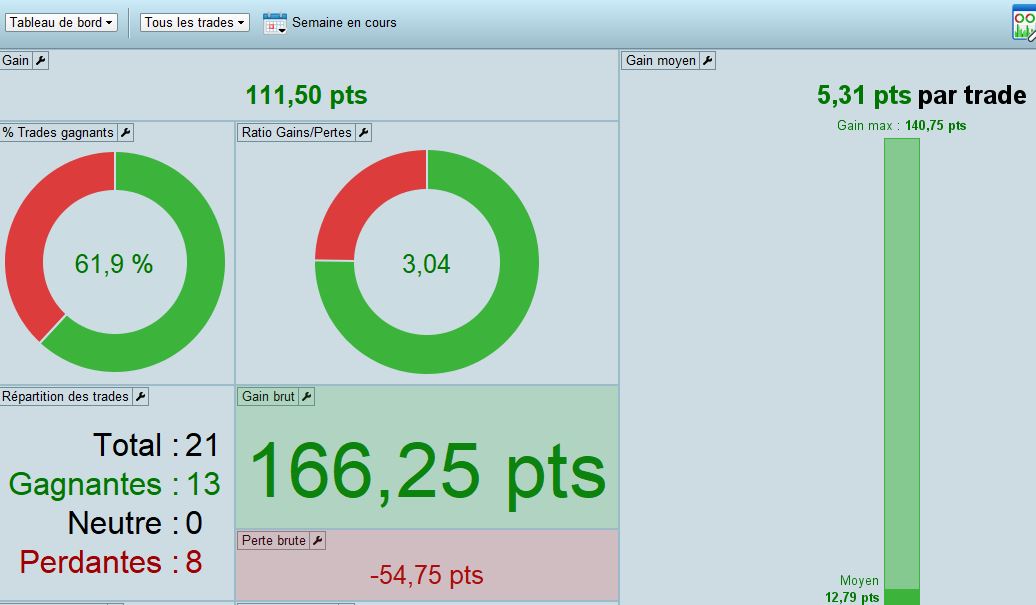Image resolution: width=1036 pixels, height=605 pixels.
Task: Click the wrench next to Ratio Gains/Pertes
Action: [x=363, y=133]
